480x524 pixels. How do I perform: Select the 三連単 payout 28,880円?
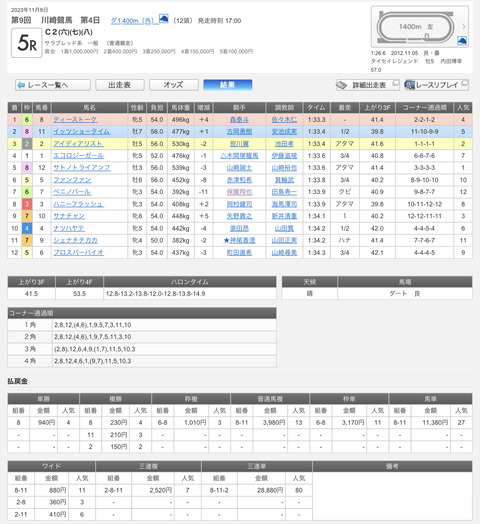pyautogui.click(x=270, y=490)
